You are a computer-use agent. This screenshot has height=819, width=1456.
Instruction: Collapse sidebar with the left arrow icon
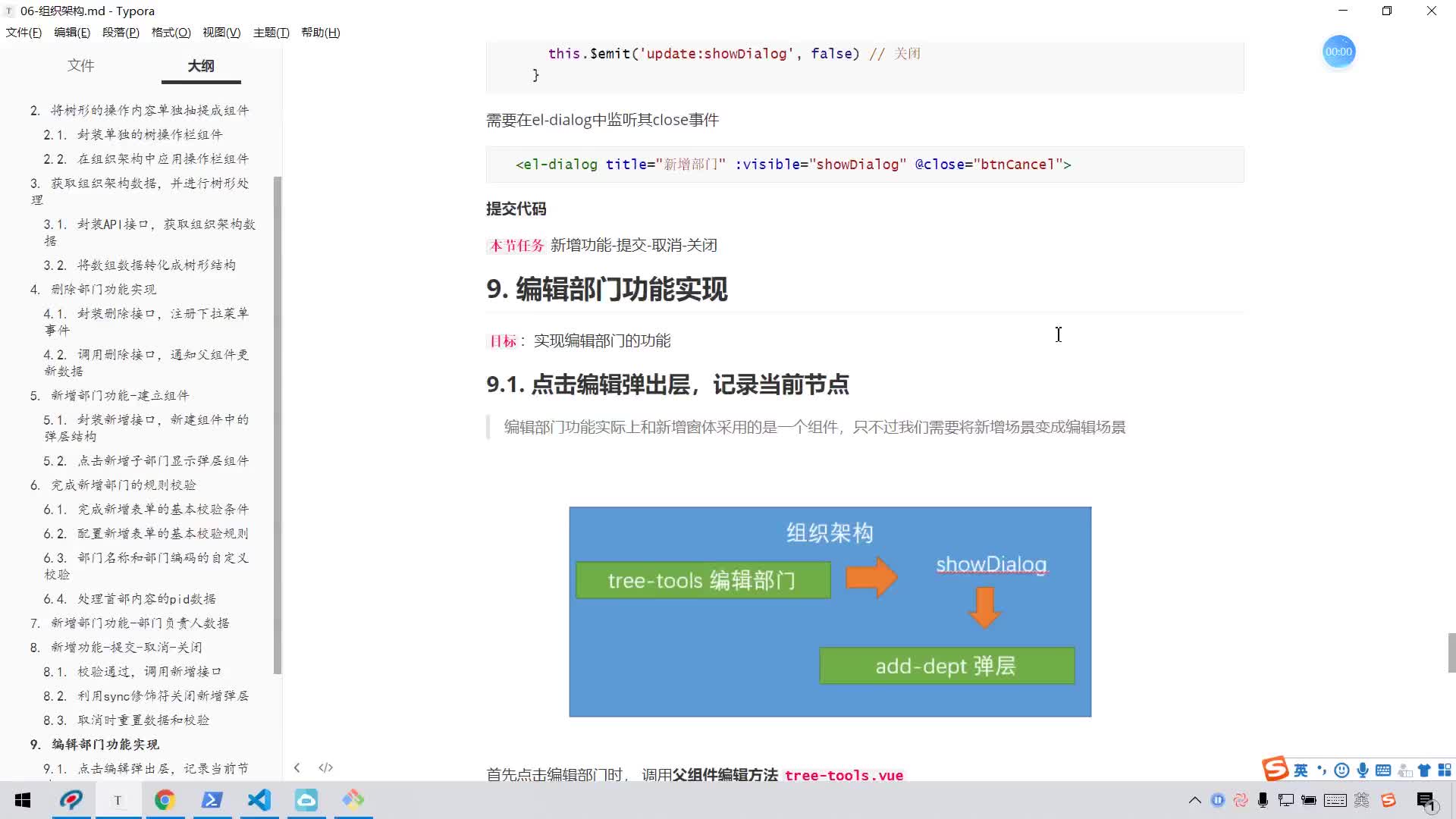(x=297, y=767)
